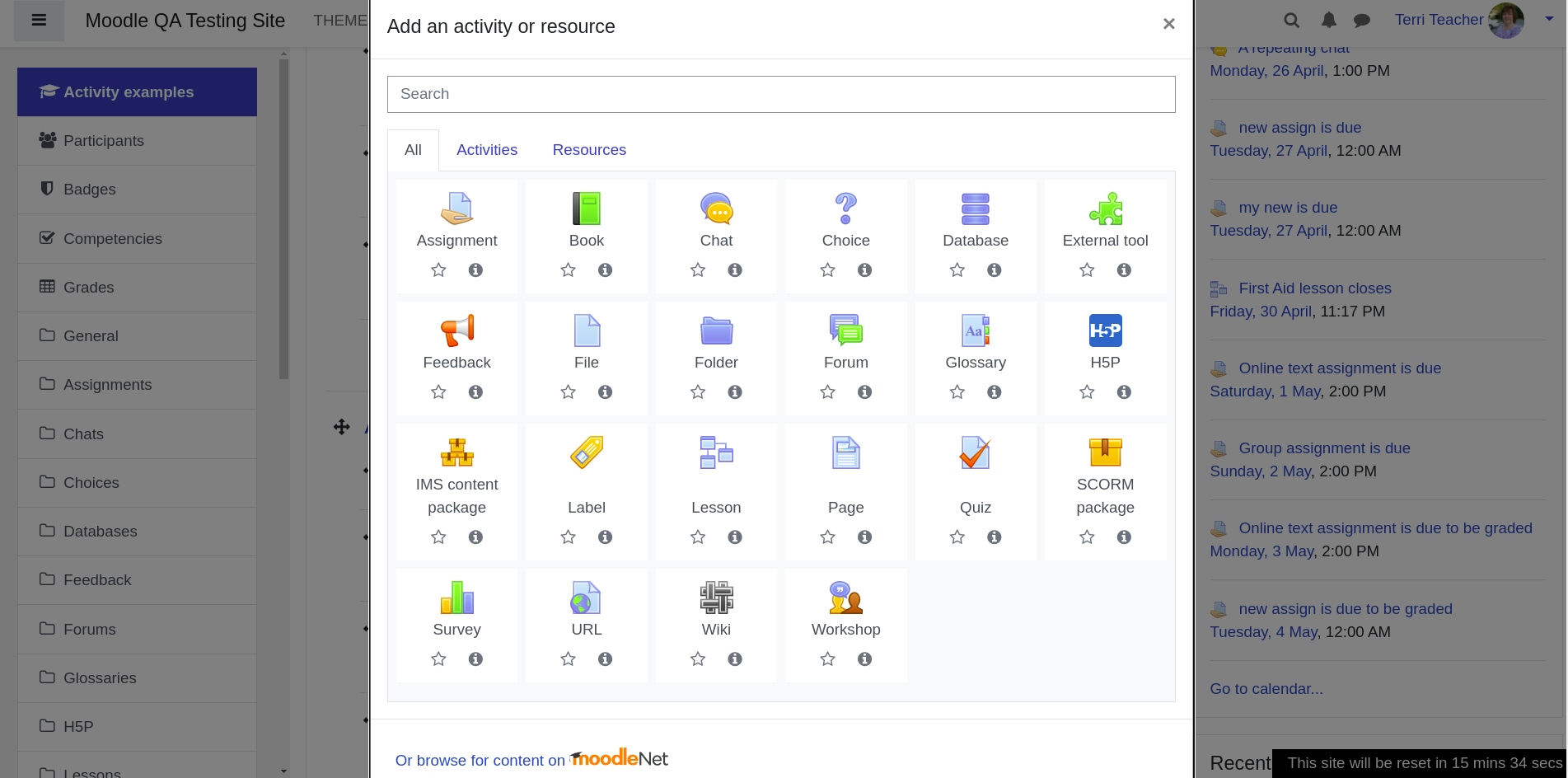Open Grades in the side navigation
Image resolution: width=1568 pixels, height=778 pixels.
[137, 288]
